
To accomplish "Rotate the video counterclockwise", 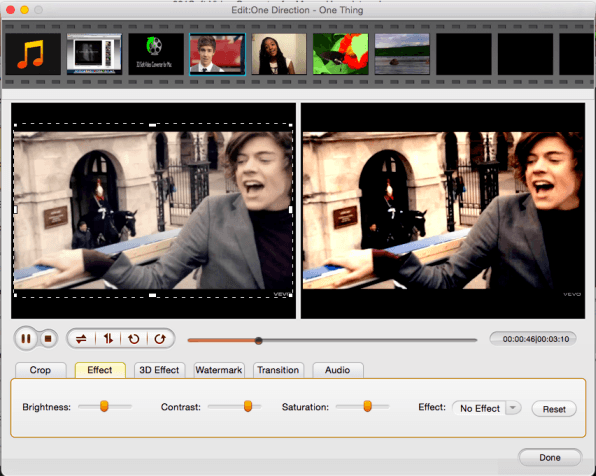I will pos(134,338).
